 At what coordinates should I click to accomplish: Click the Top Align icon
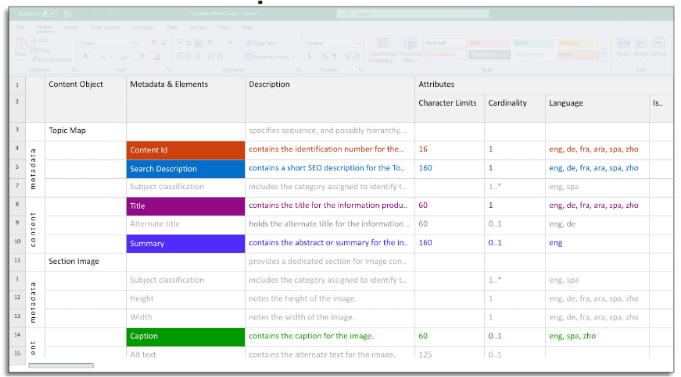coord(179,43)
